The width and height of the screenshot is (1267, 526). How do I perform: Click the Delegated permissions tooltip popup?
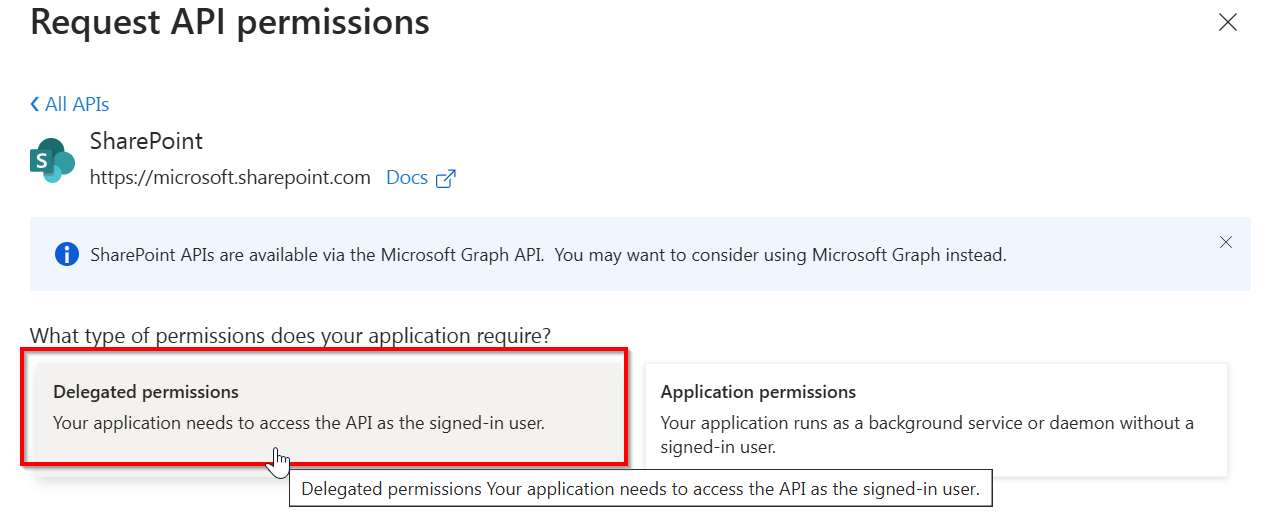tap(640, 490)
